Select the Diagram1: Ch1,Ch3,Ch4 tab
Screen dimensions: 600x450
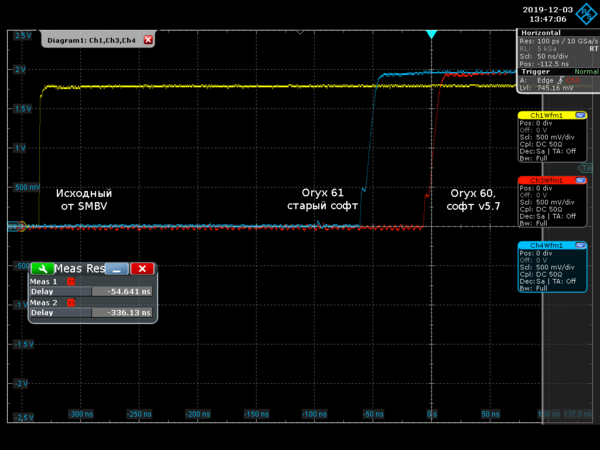tap(92, 40)
